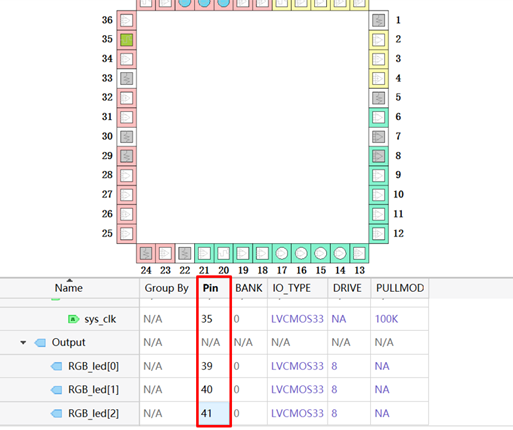Edit the pin 41 cell for RGB_led[2]
The width and height of the screenshot is (513, 430).
tap(213, 414)
